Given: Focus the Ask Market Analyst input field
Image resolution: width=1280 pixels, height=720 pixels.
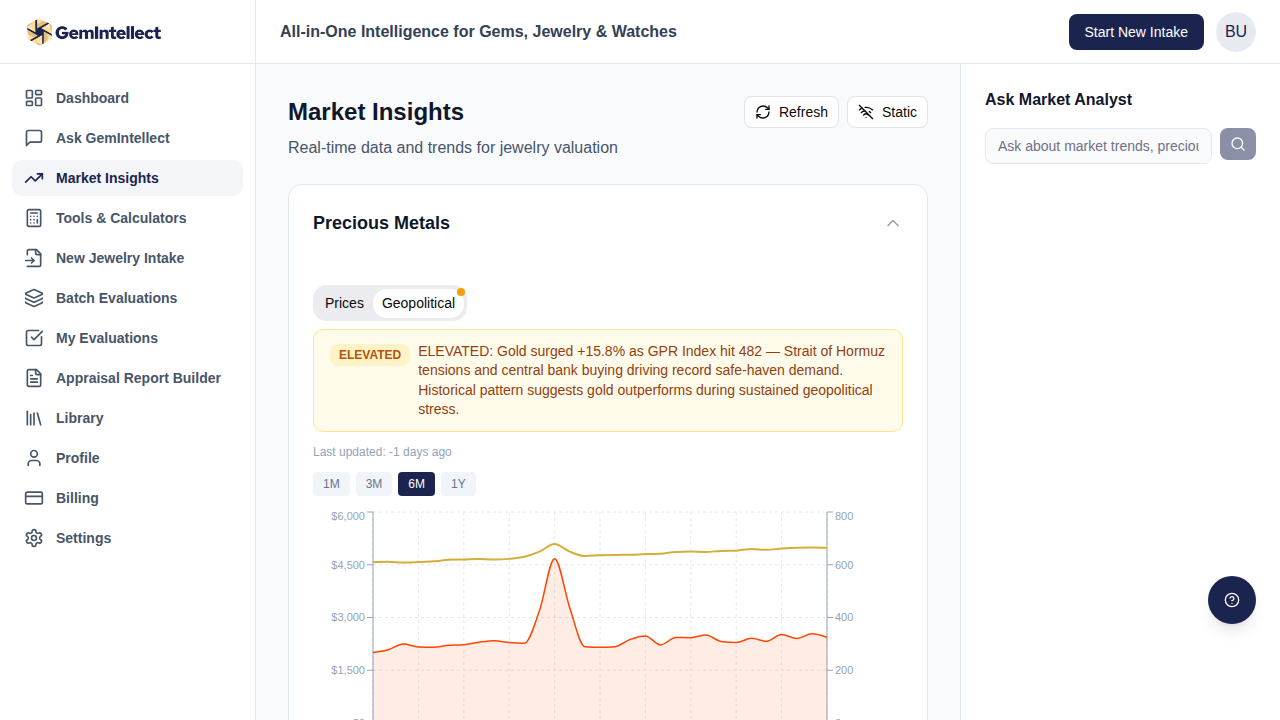Looking at the screenshot, I should pos(1097,146).
